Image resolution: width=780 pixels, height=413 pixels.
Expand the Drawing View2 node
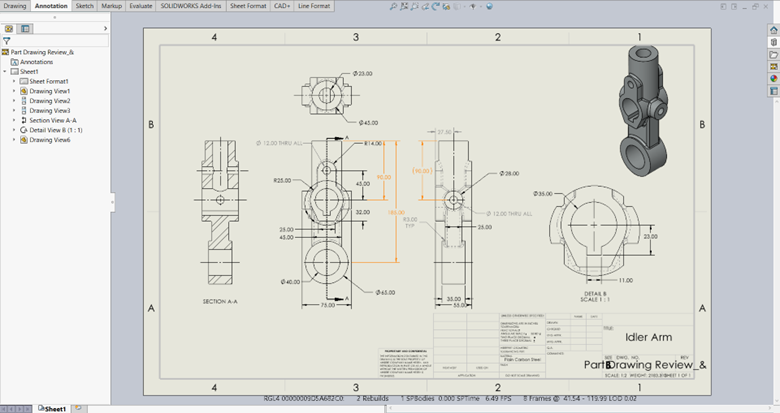click(x=14, y=101)
